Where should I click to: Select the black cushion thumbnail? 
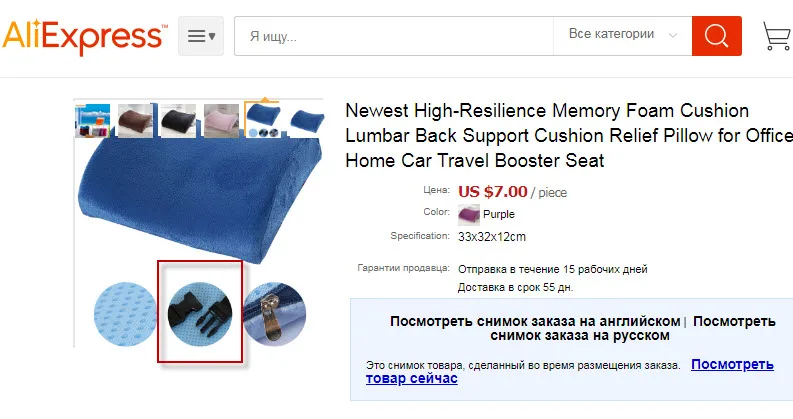(178, 120)
